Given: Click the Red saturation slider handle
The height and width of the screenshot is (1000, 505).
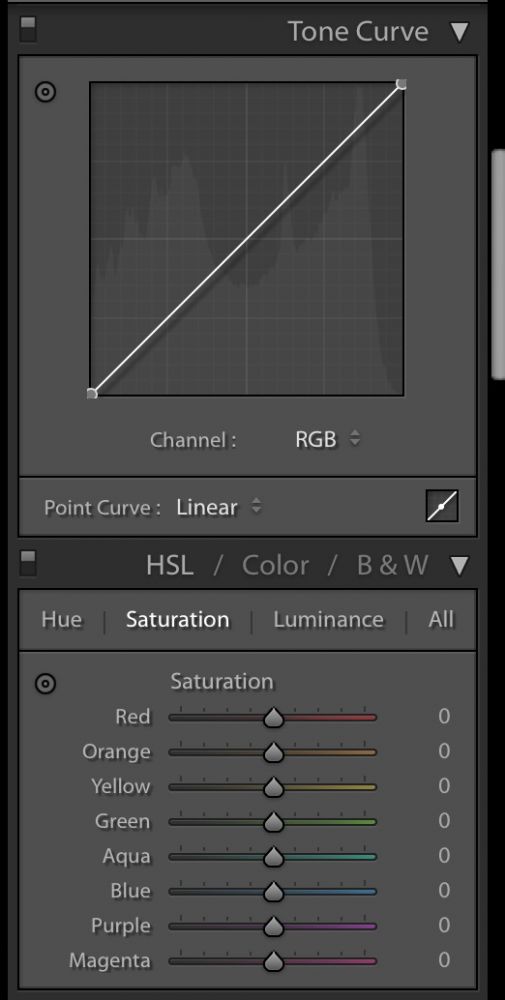Looking at the screenshot, I should tap(274, 717).
